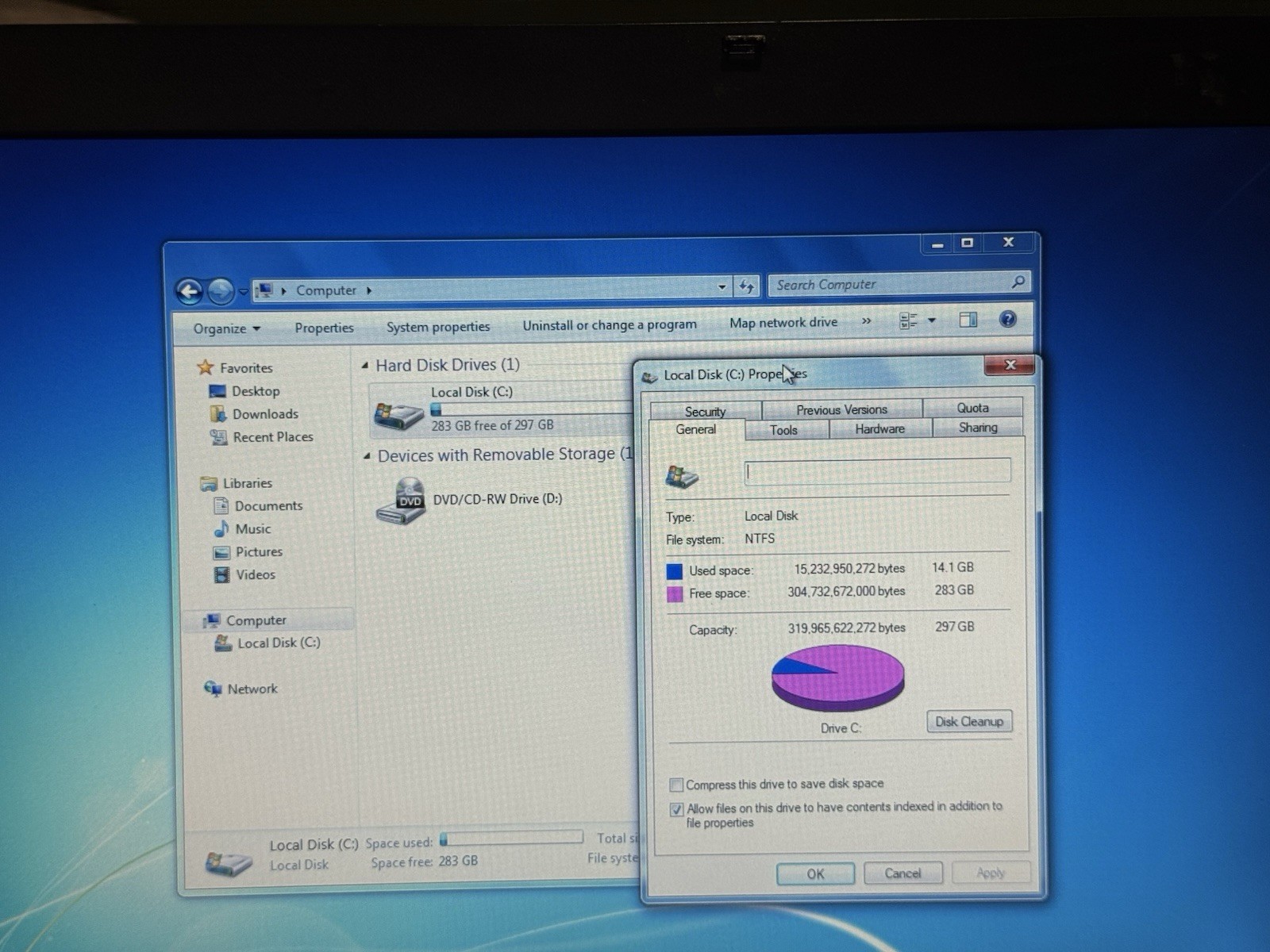Click Map network drive
The height and width of the screenshot is (952, 1270).
[783, 322]
